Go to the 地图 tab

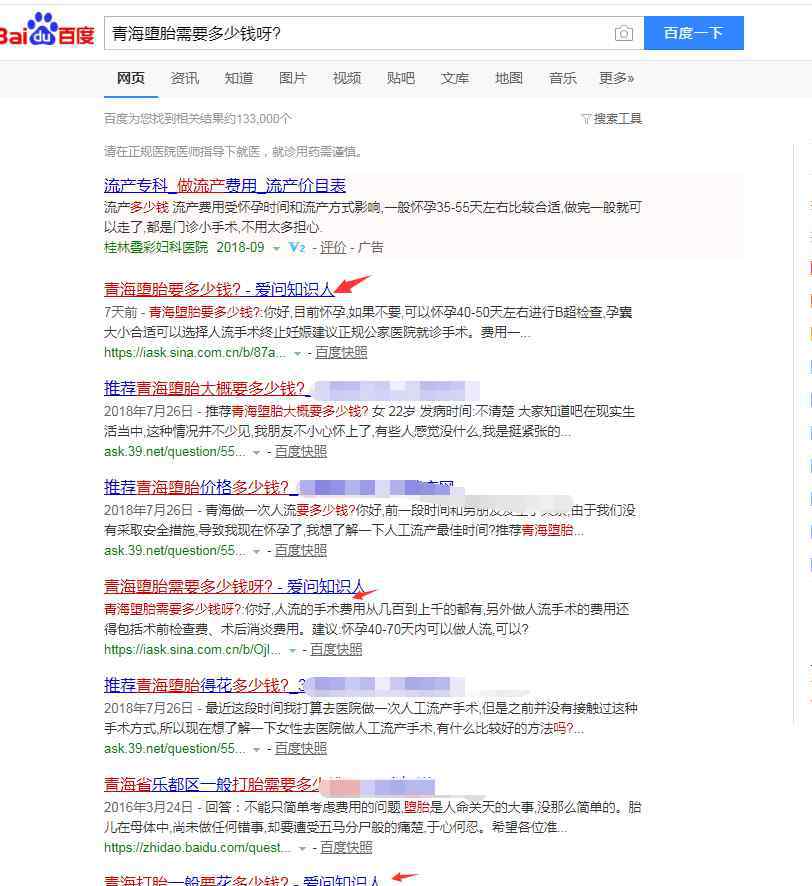[x=509, y=78]
